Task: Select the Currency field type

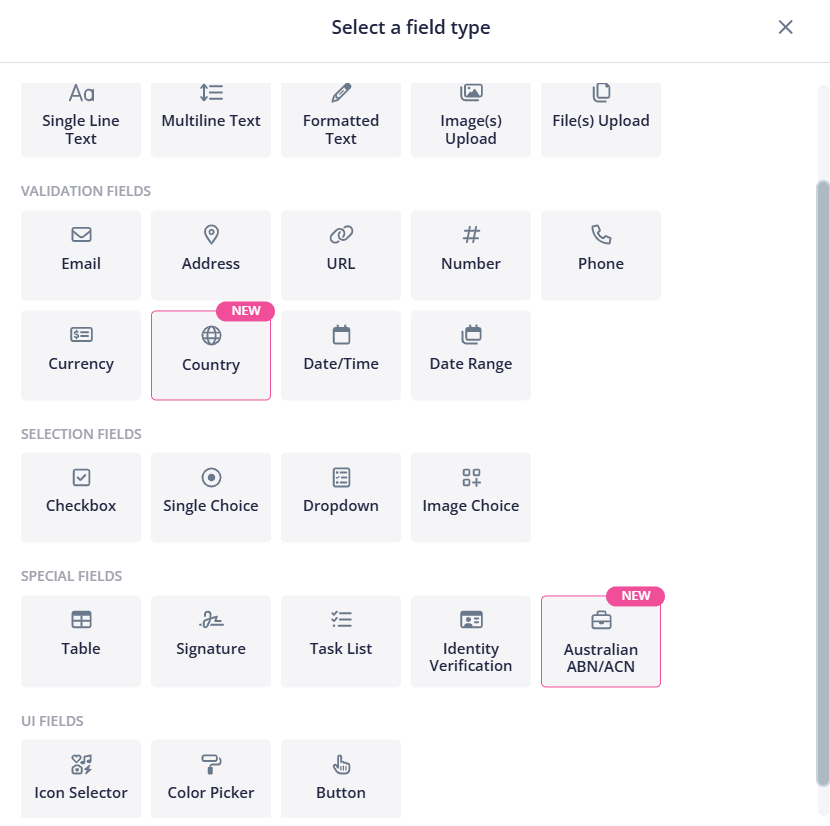Action: click(x=81, y=355)
